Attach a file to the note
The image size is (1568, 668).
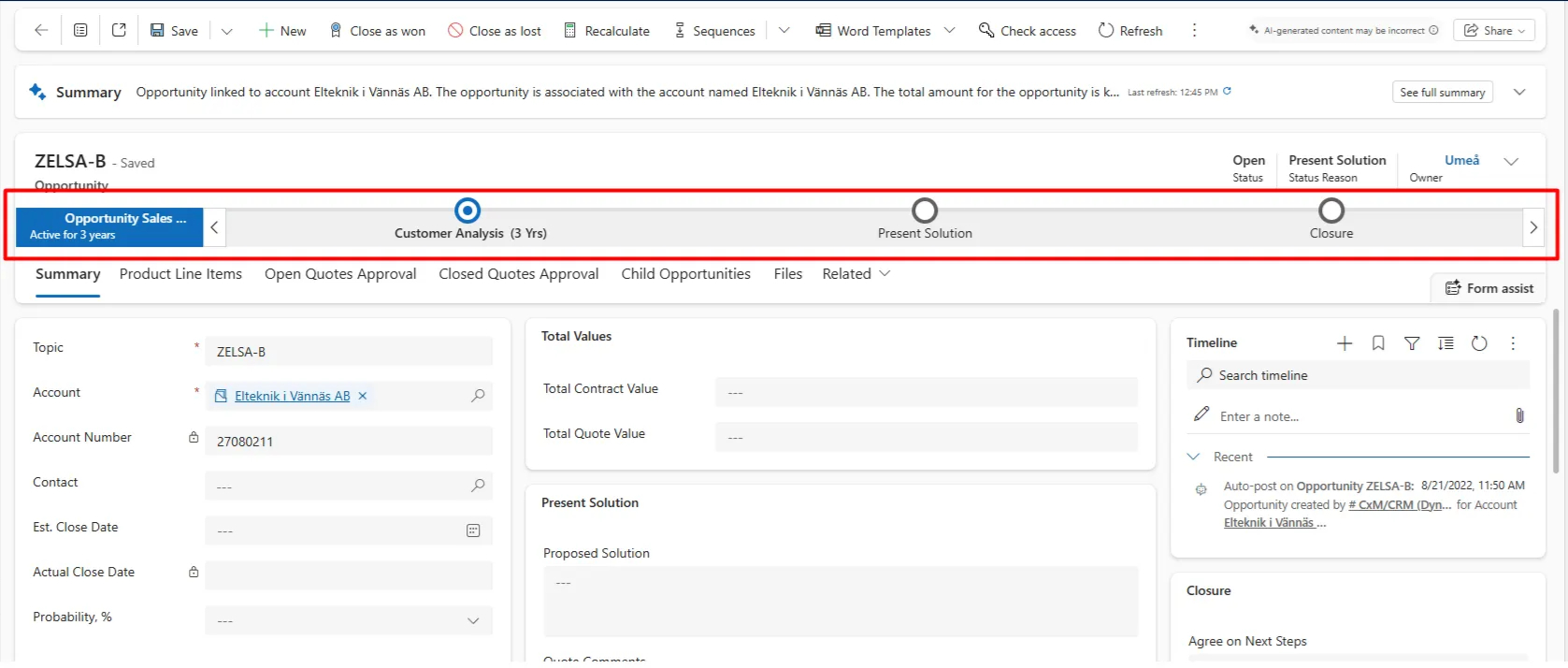pyautogui.click(x=1519, y=415)
